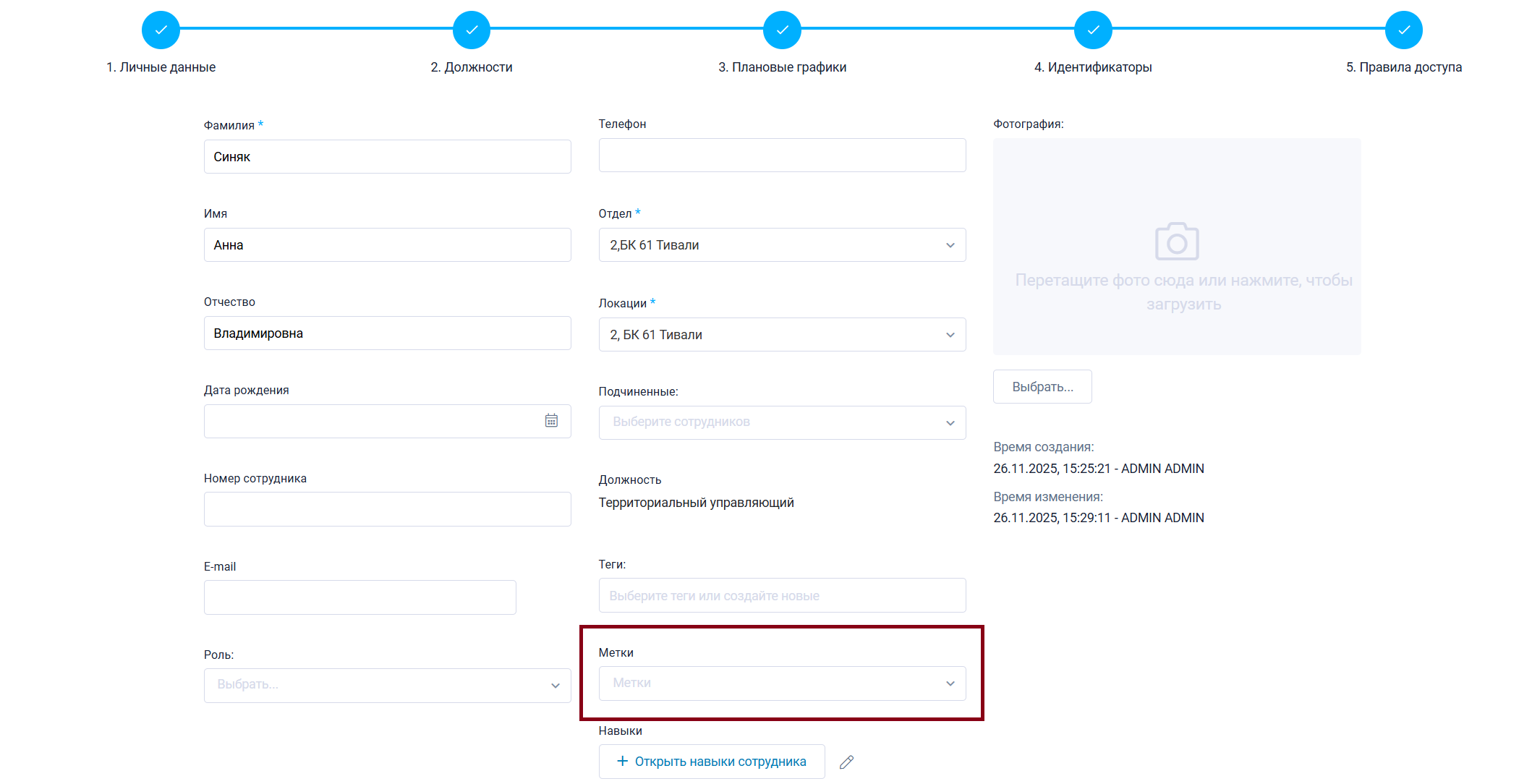The height and width of the screenshot is (784, 1532).
Task: Go to step circle 5 Правила доступа
Action: click(x=1403, y=30)
